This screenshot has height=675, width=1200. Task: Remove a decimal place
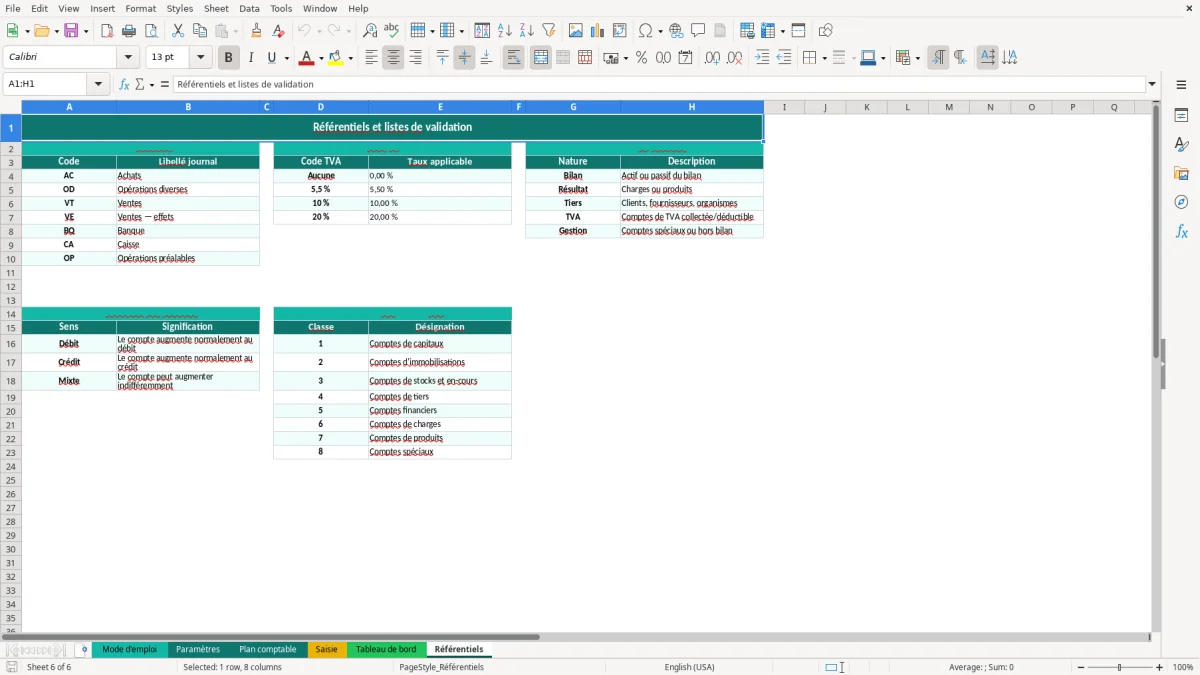pyautogui.click(x=735, y=58)
